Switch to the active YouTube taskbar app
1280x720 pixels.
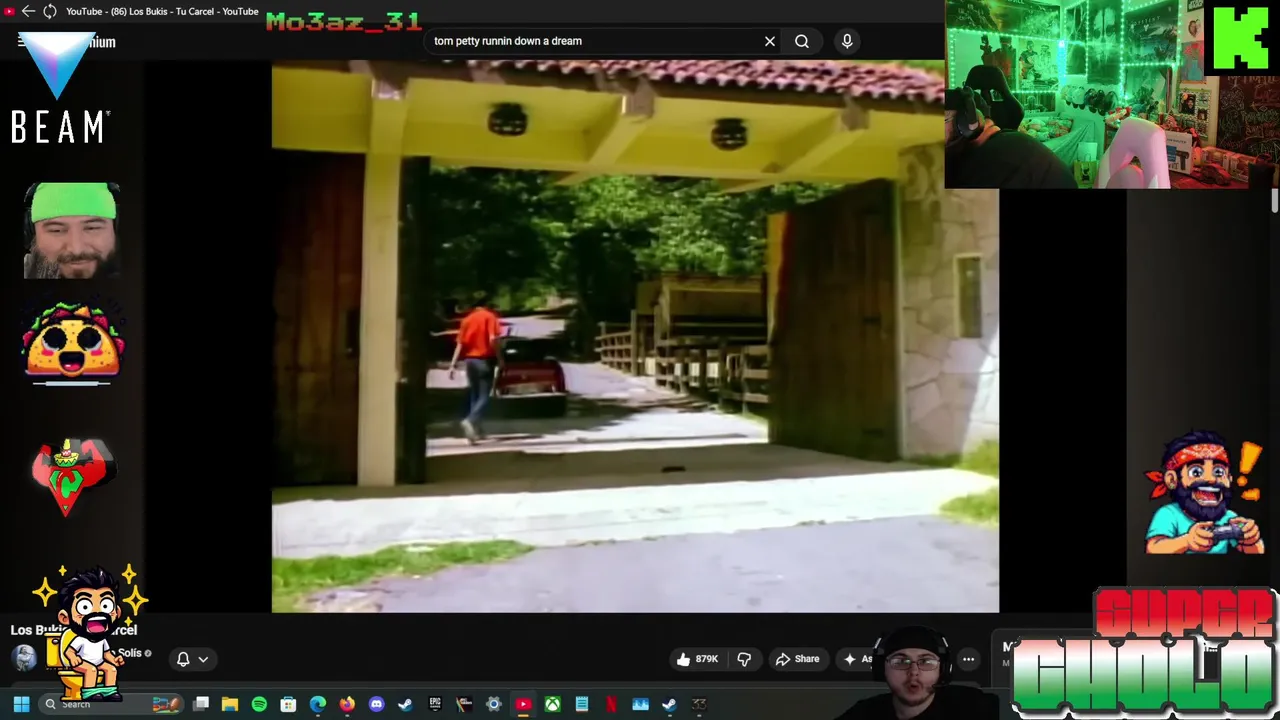point(523,704)
